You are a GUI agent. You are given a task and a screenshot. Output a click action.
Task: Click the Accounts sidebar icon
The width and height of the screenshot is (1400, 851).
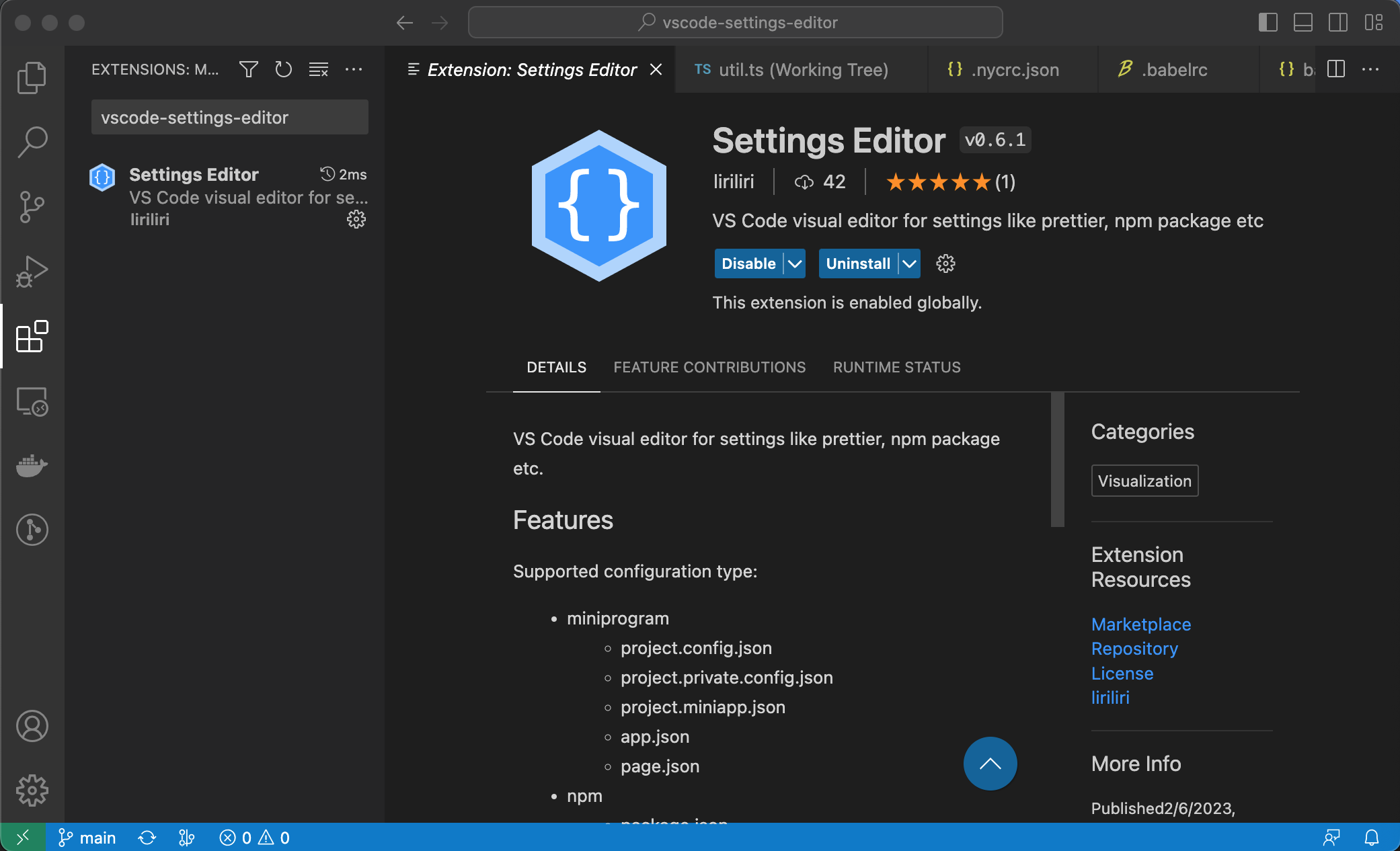(31, 722)
